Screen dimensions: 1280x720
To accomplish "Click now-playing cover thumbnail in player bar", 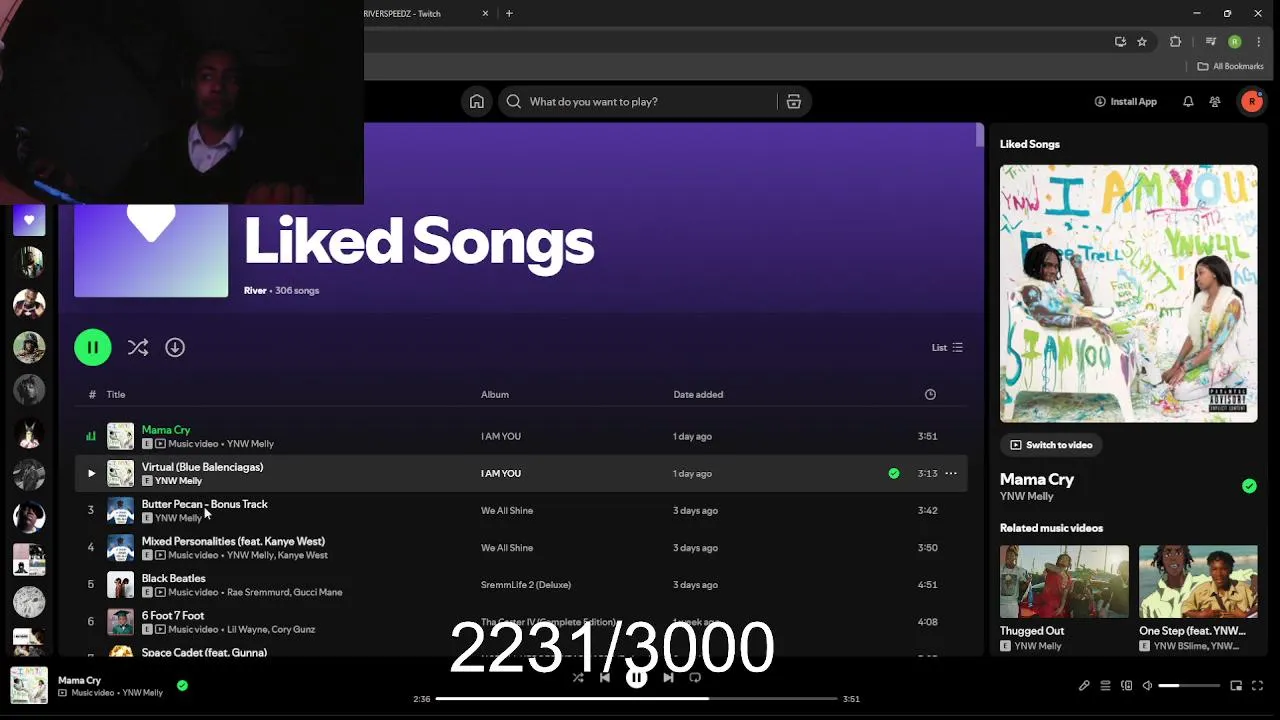I will click(29, 685).
